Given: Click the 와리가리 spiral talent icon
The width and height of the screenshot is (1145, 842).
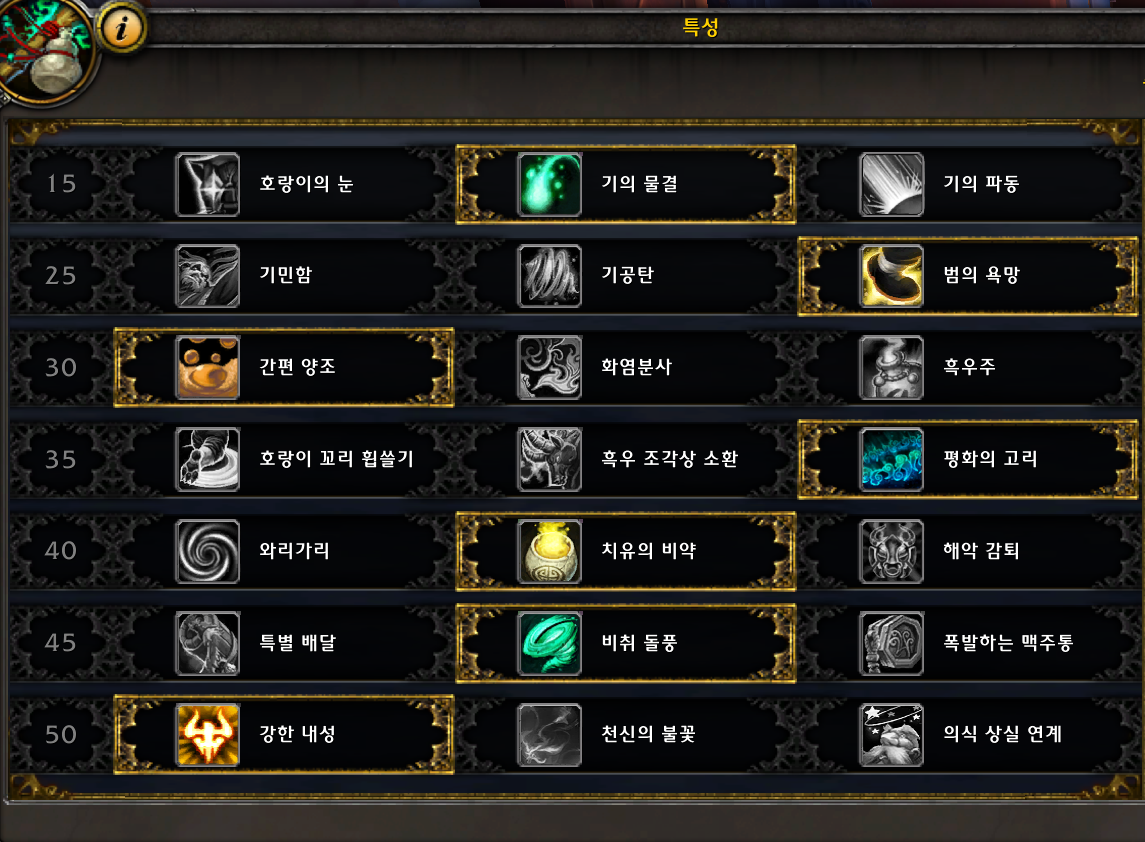Looking at the screenshot, I should click(x=207, y=551).
